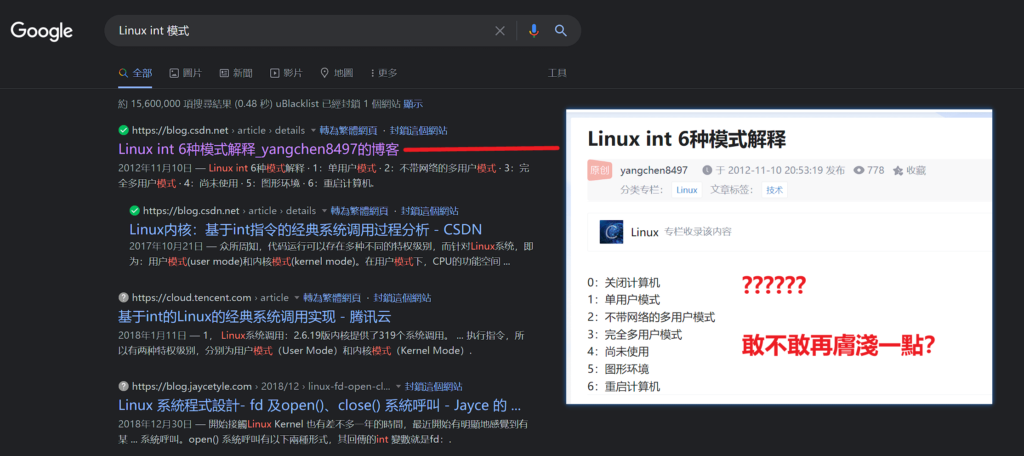
Task: Click the eye view-count icon showing 778
Action: point(859,171)
